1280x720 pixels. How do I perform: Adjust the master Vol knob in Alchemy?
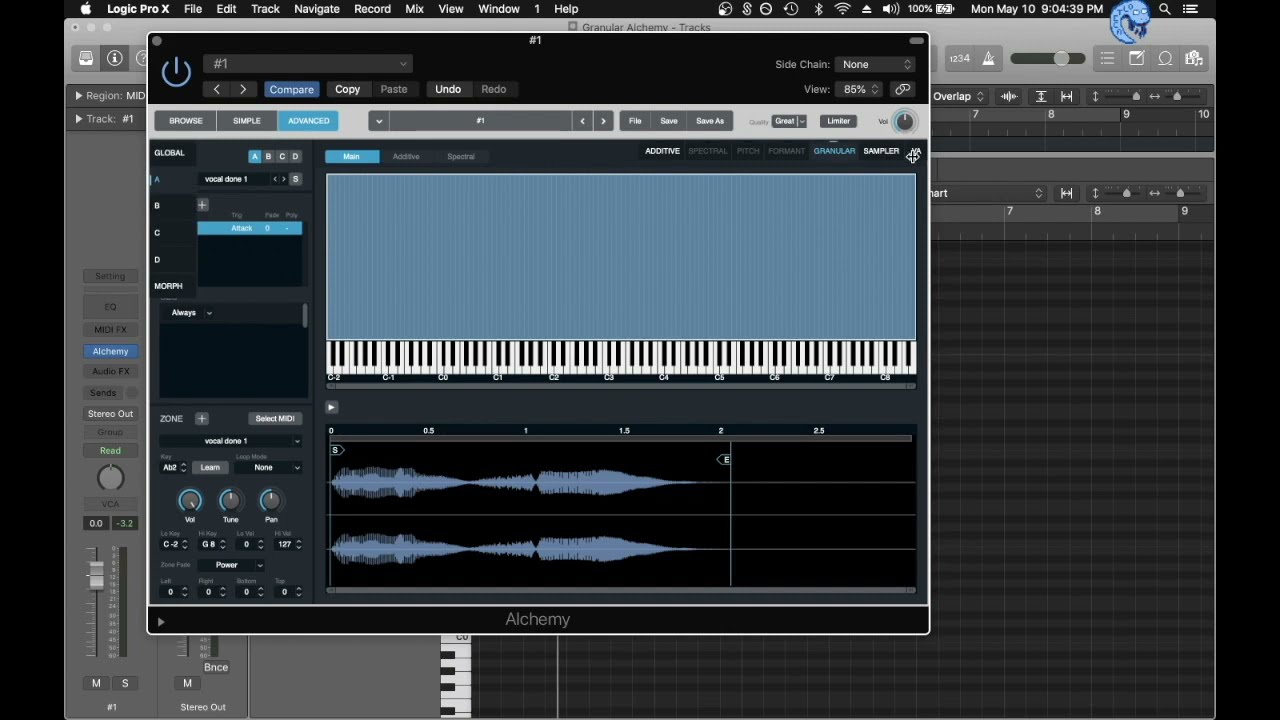point(904,122)
